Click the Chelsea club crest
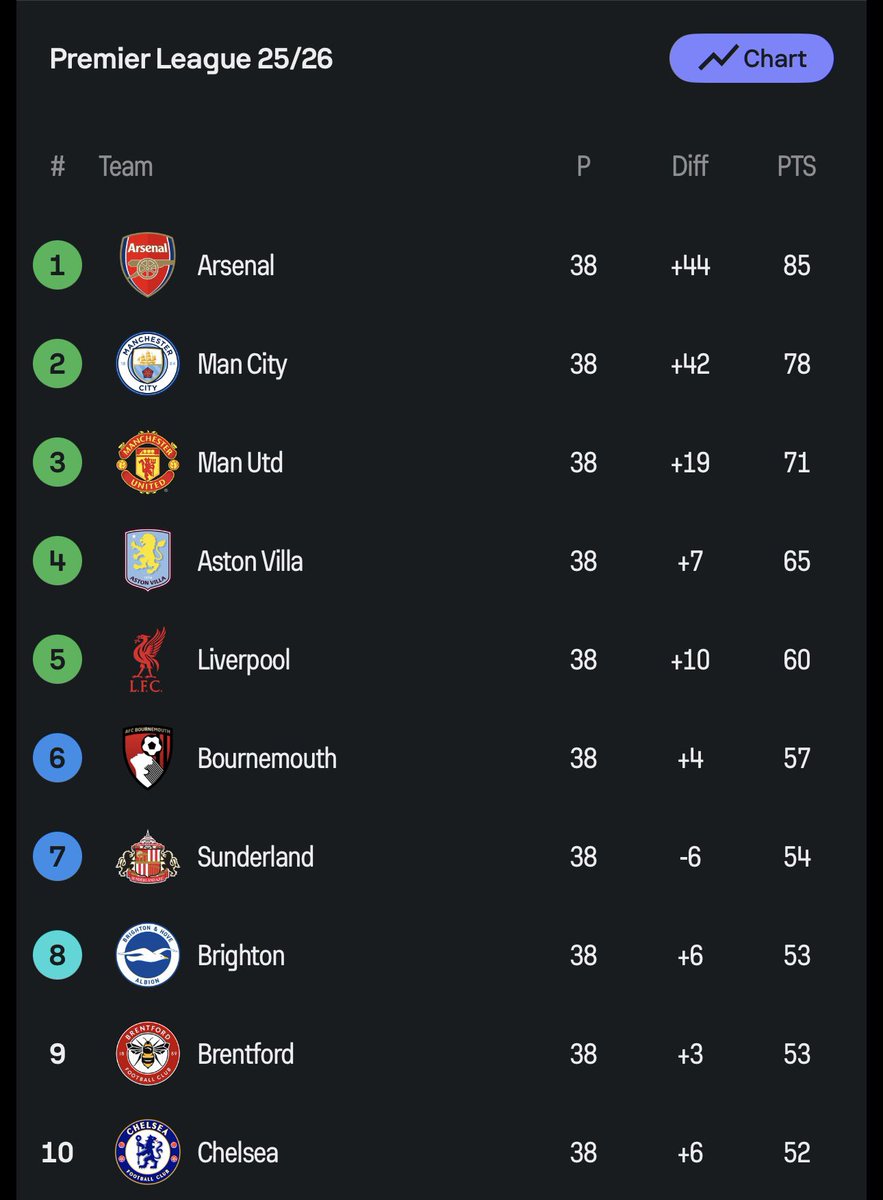883x1200 pixels. [x=148, y=1152]
